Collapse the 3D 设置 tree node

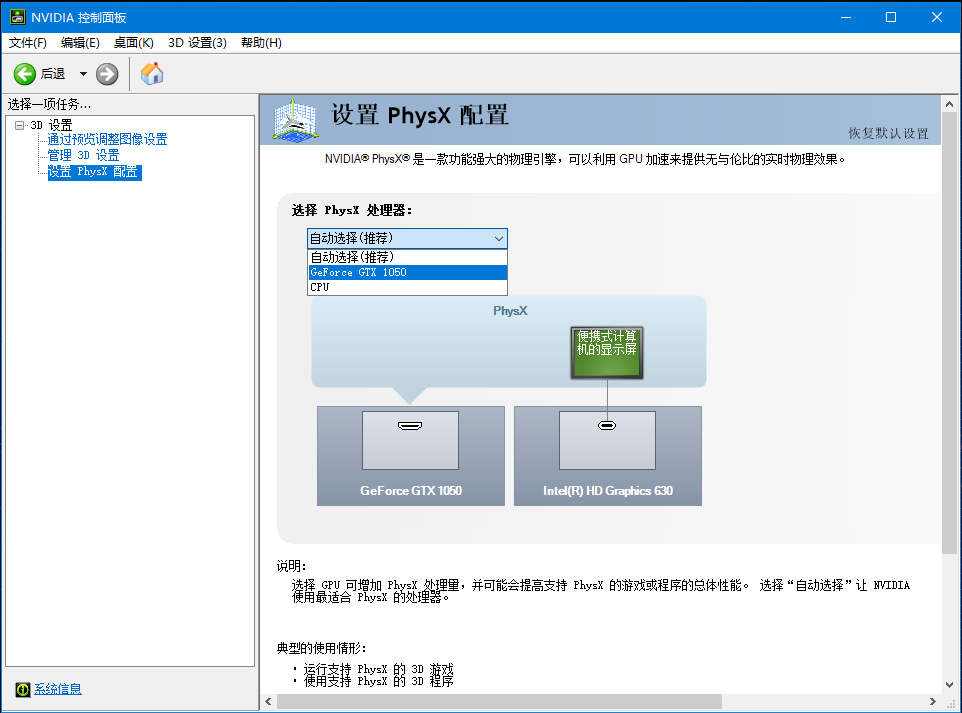coord(20,125)
